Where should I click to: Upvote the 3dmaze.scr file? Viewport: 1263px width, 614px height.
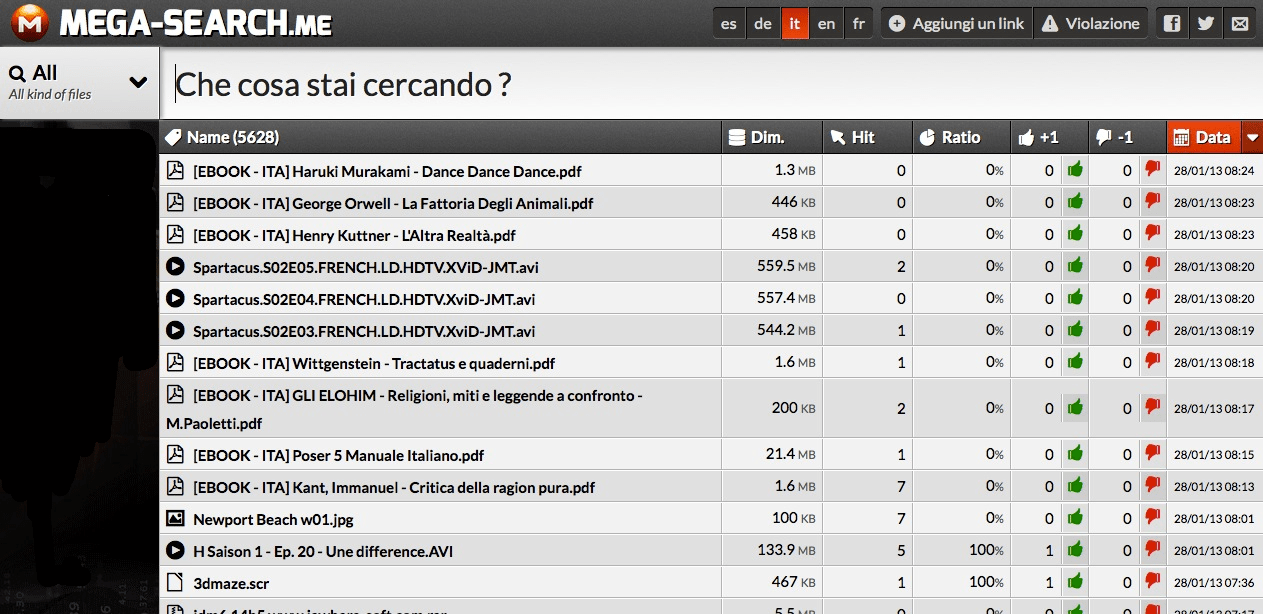pos(1075,582)
